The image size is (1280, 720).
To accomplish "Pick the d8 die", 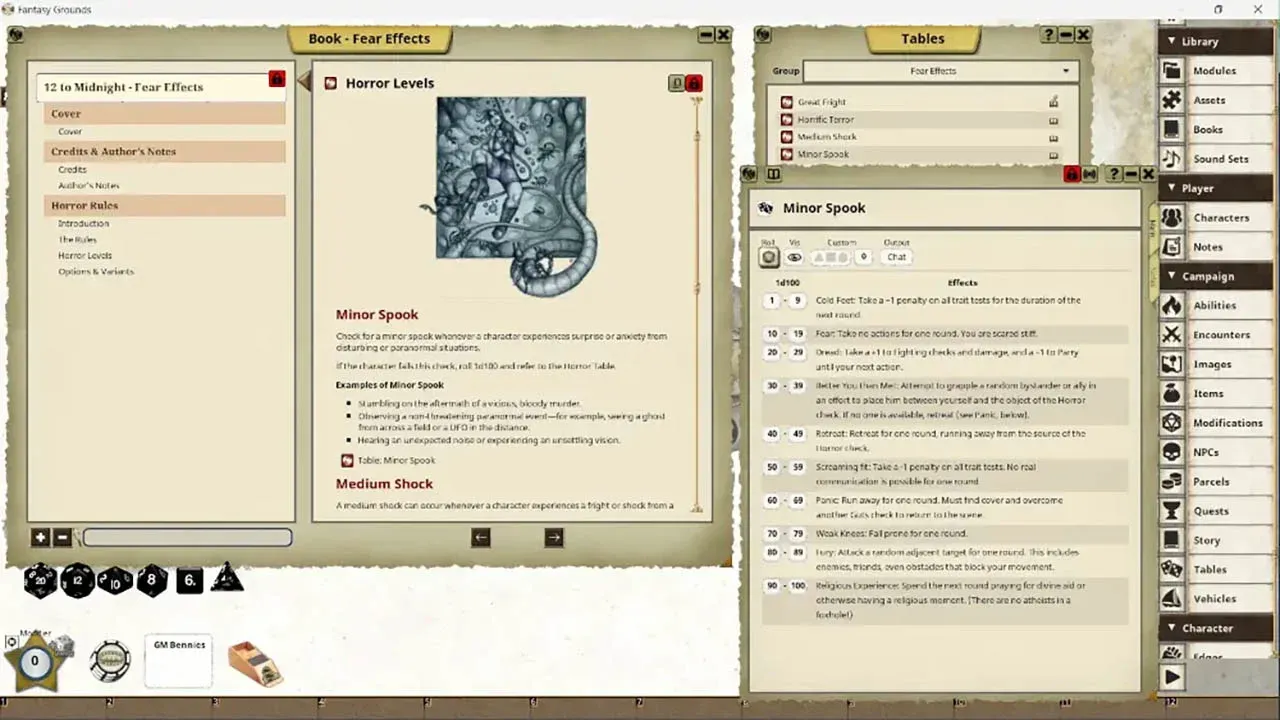I will point(152,580).
